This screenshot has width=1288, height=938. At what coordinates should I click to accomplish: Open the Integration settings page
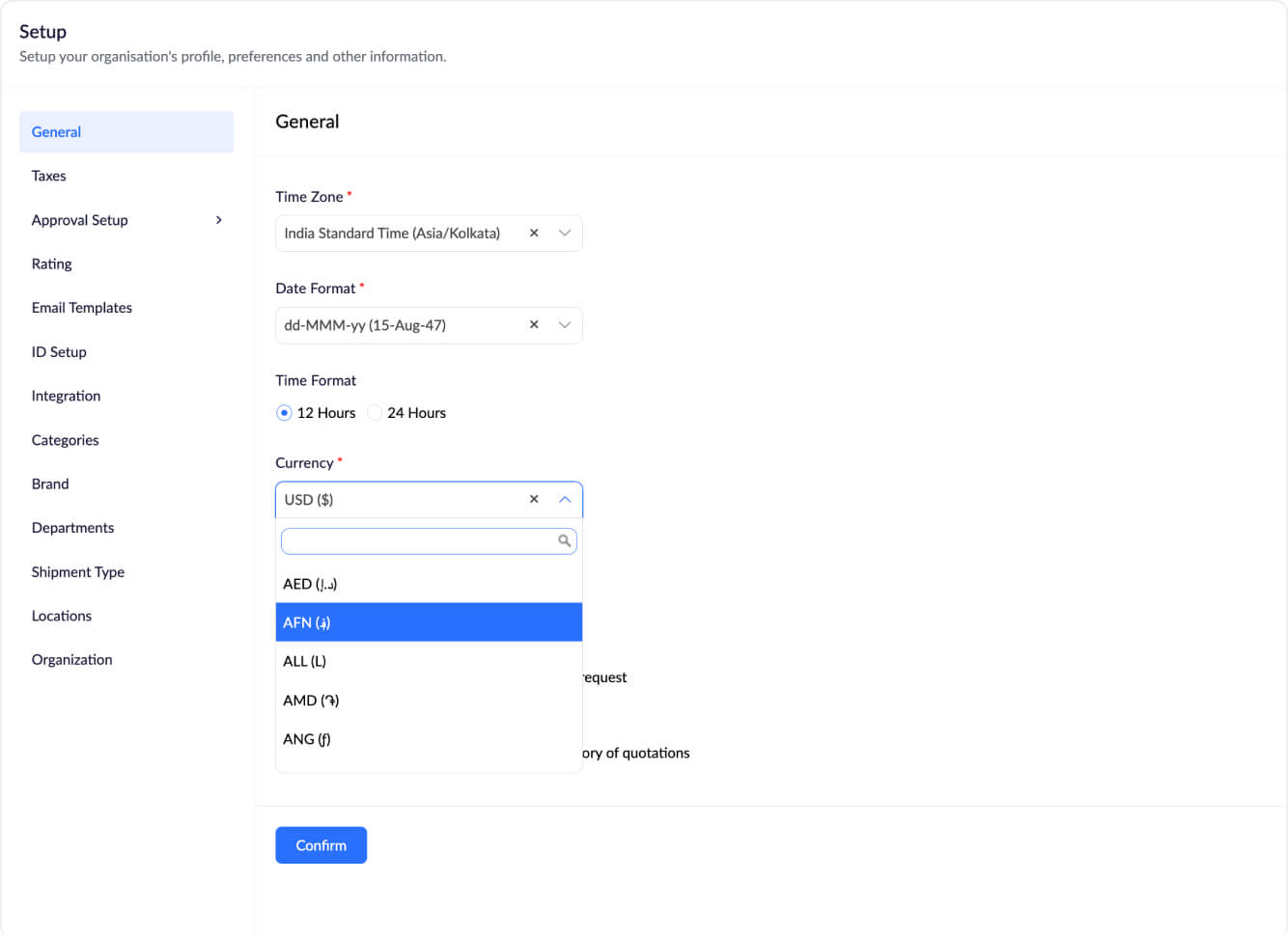point(66,396)
